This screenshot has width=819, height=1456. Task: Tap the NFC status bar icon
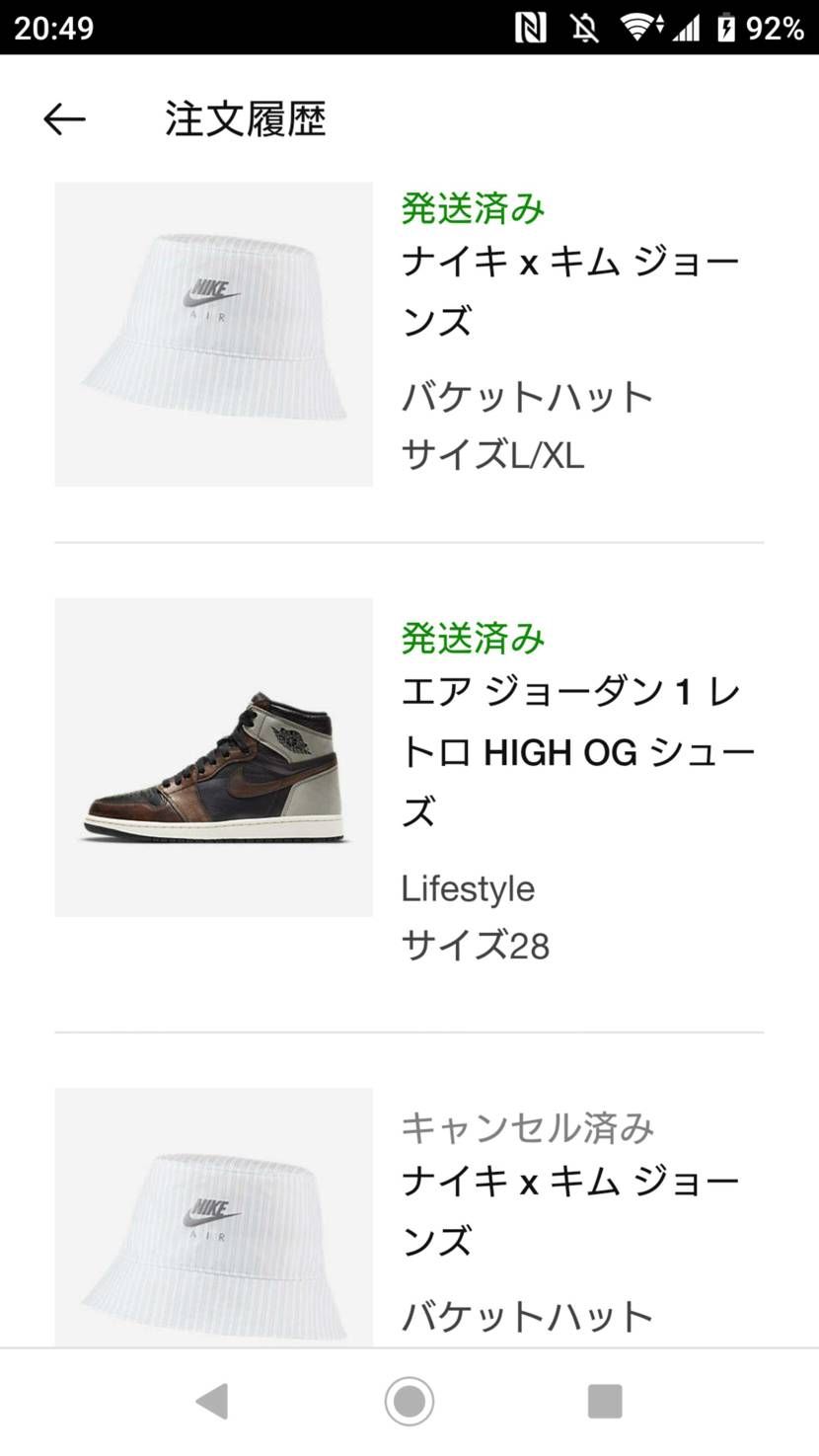point(531,28)
